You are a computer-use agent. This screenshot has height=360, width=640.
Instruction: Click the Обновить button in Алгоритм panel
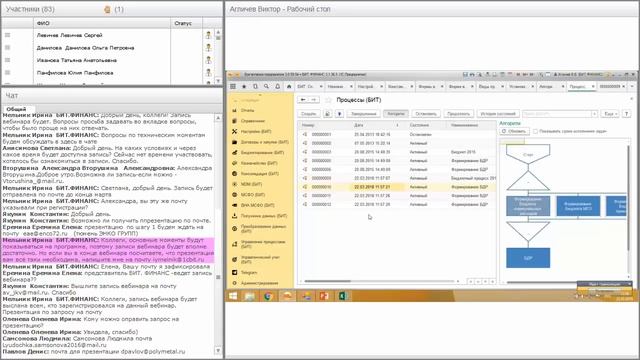tap(514, 131)
